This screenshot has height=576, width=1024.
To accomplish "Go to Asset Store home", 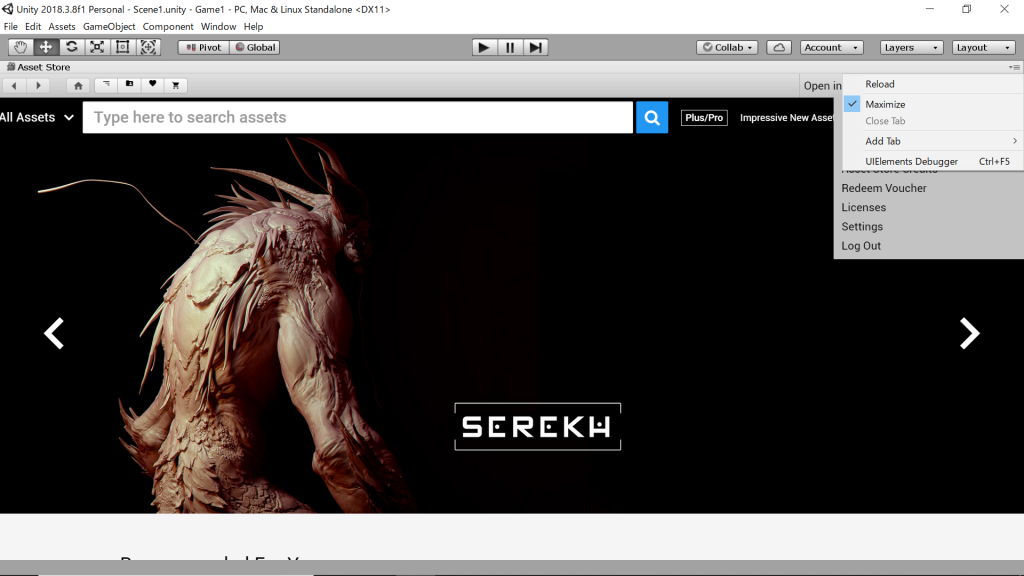I will click(78, 85).
